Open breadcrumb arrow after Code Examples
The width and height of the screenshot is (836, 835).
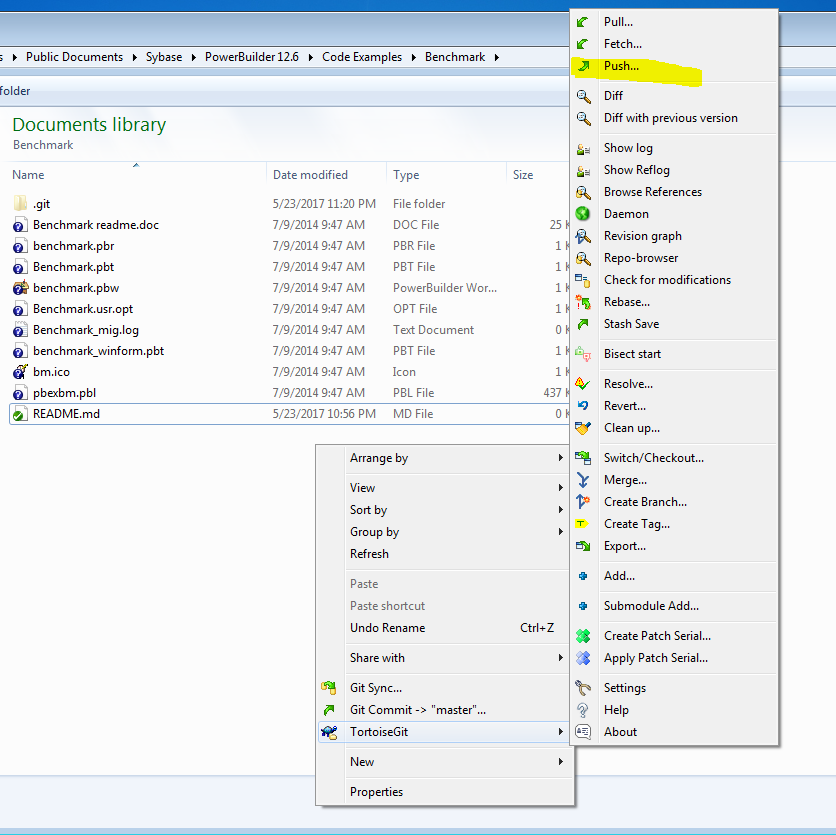pyautogui.click(x=414, y=57)
